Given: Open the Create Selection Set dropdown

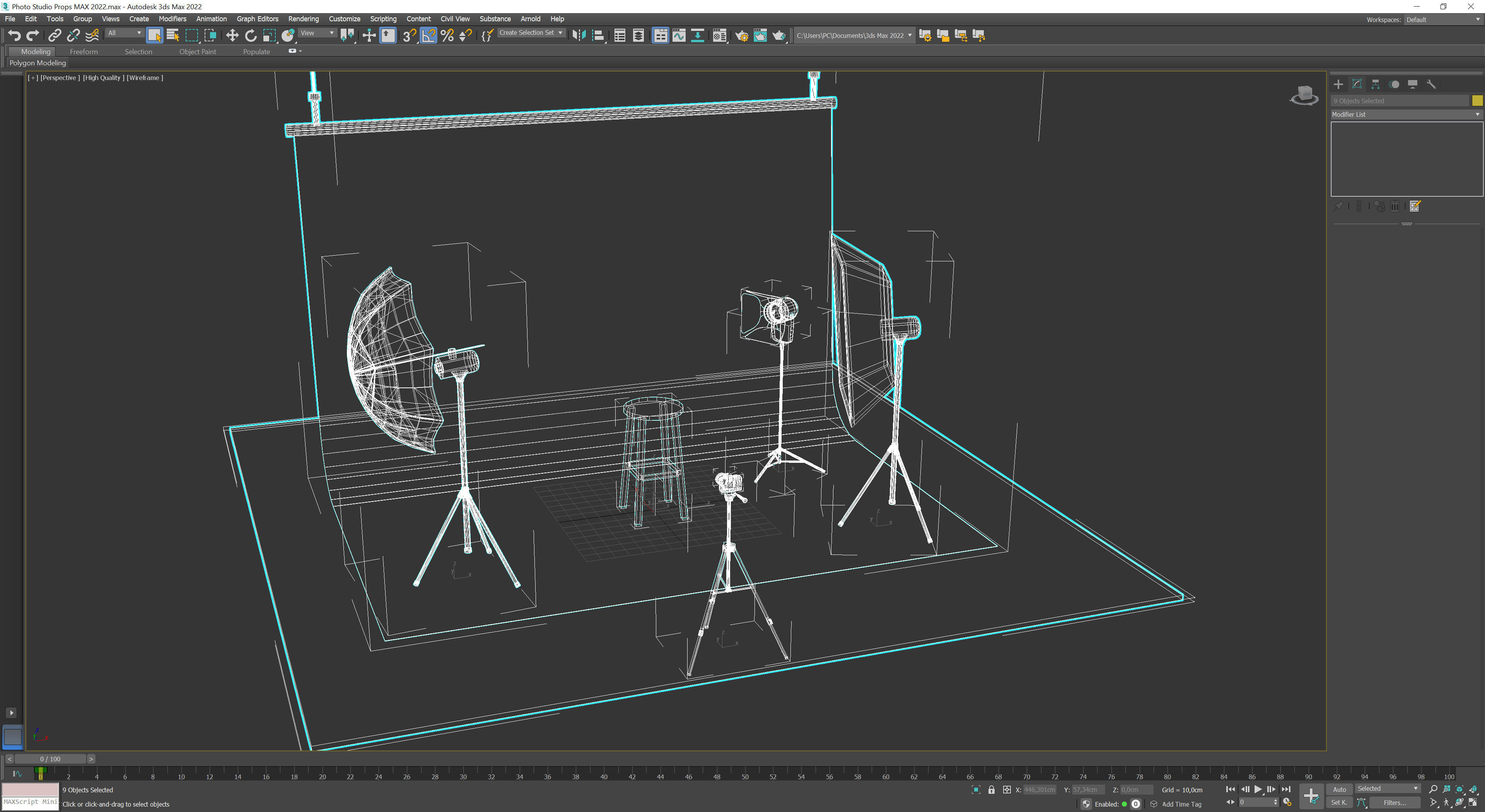Looking at the screenshot, I should [530, 33].
